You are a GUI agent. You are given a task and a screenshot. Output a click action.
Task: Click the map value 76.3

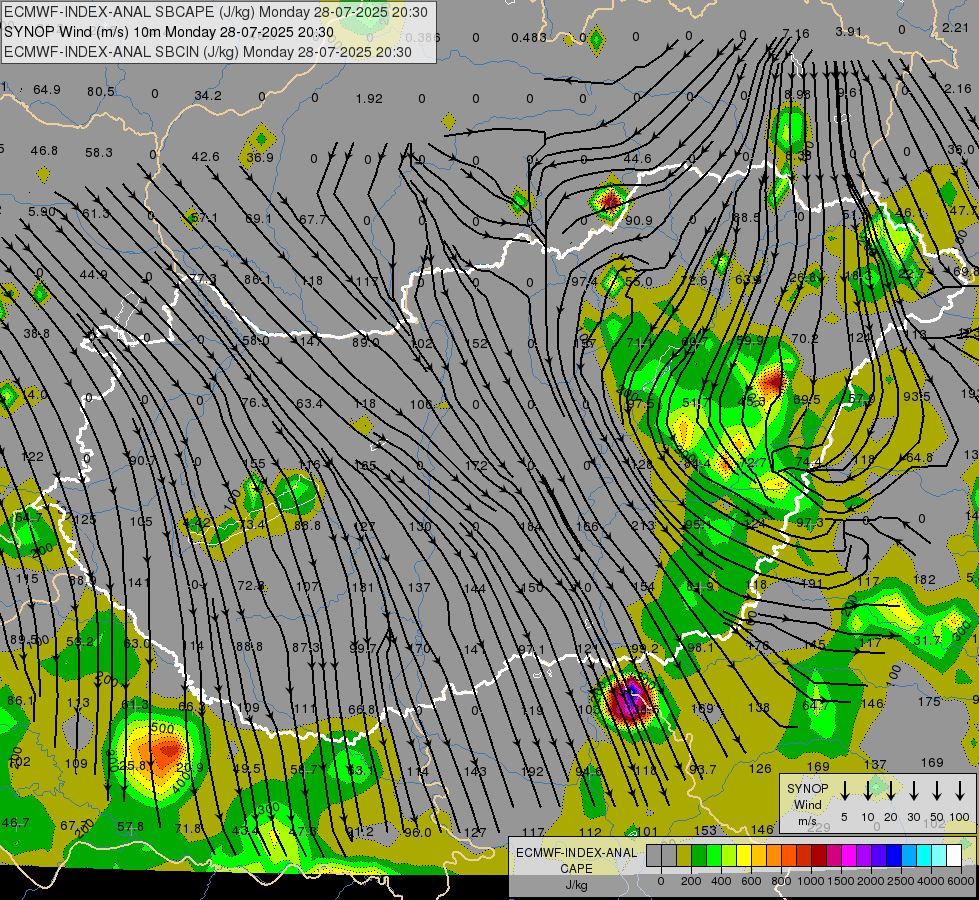pos(255,403)
